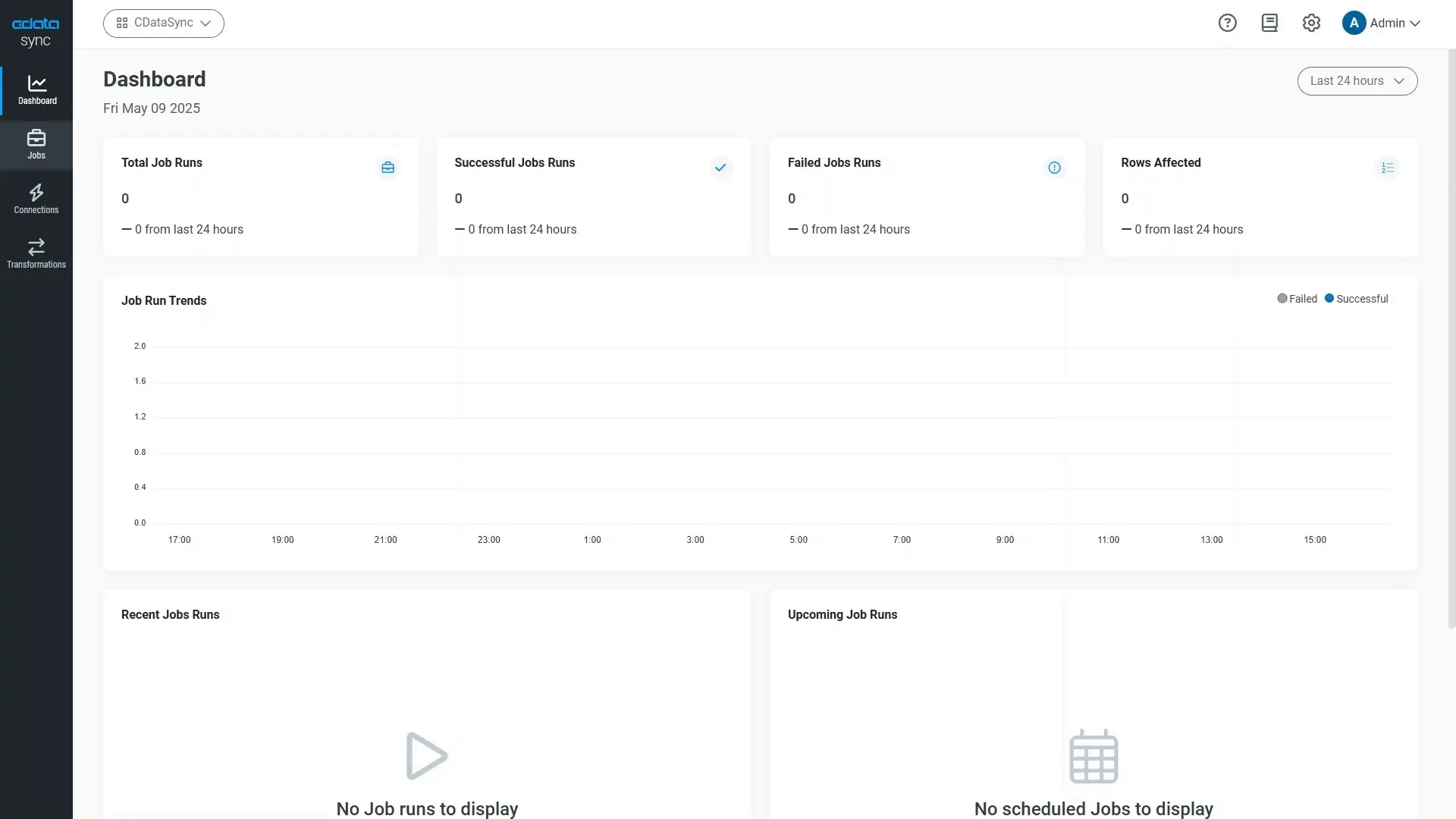Open the Connections page in sidebar
The image size is (1456, 819).
36,199
